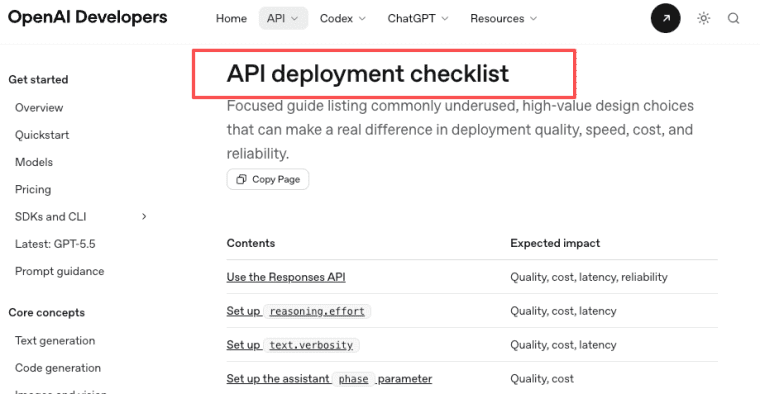Click the text.verbosity row impact cell
Image resolution: width=760 pixels, height=394 pixels.
pos(563,345)
